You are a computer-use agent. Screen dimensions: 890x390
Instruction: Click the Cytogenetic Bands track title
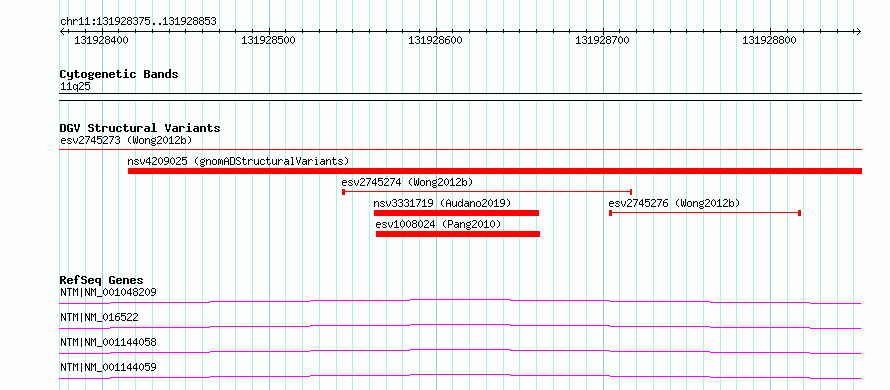click(x=119, y=74)
